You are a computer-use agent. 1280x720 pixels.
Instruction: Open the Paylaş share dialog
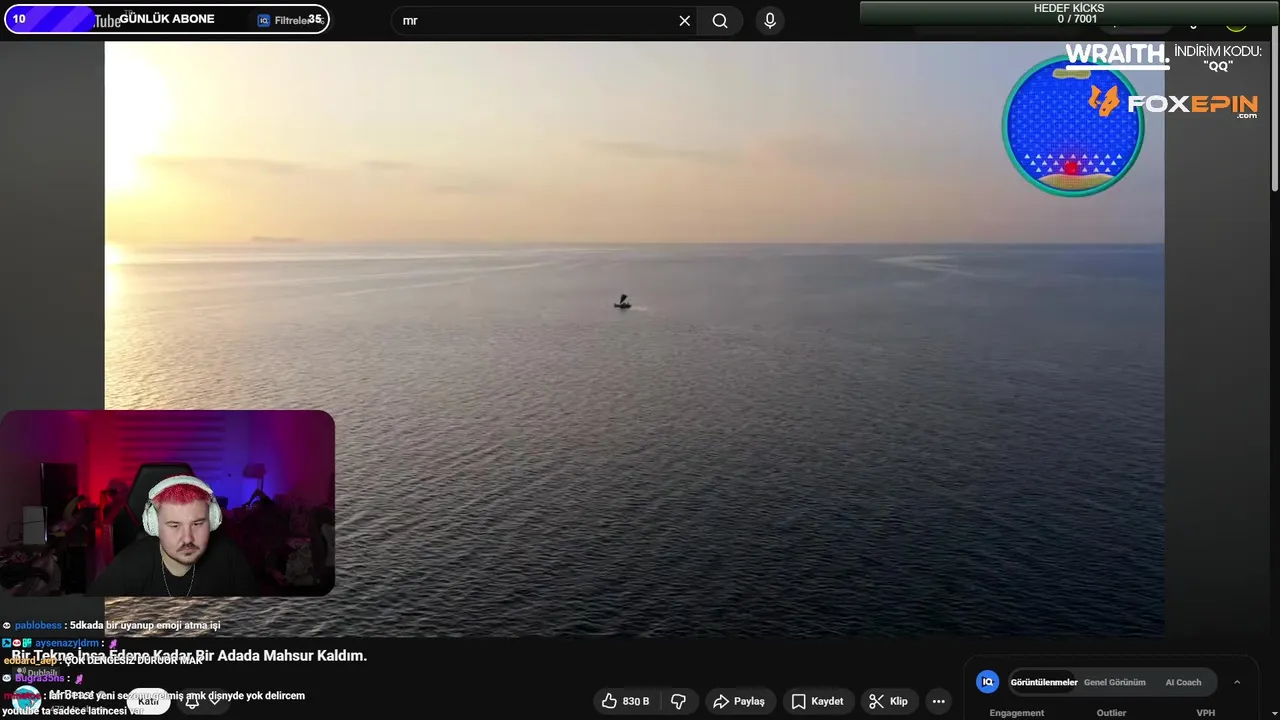tap(739, 701)
